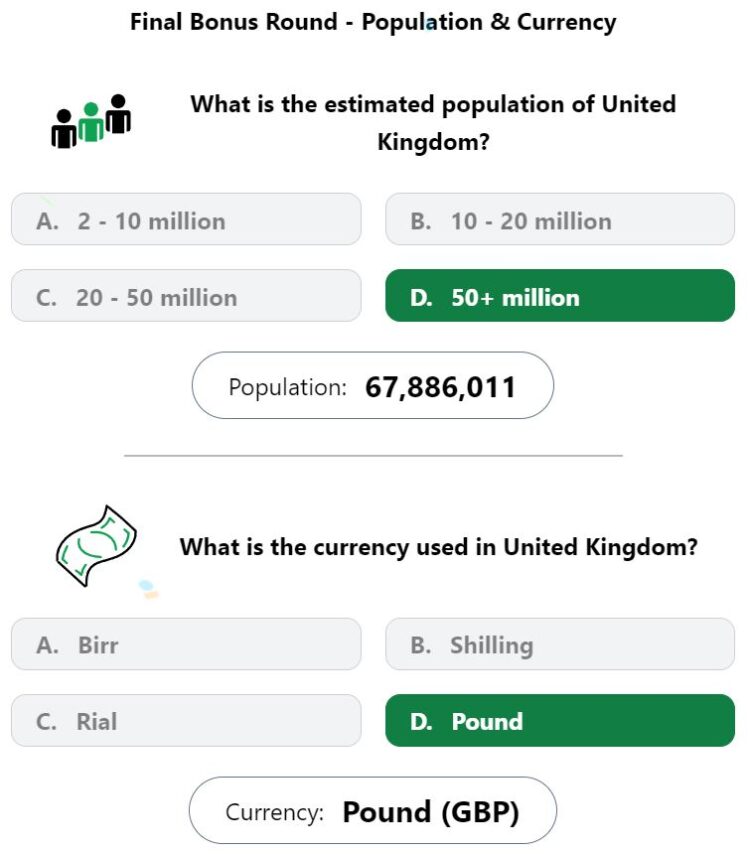The width and height of the screenshot is (750, 854).
Task: Pick the Shilling currency option
Action: pyautogui.click(x=560, y=644)
